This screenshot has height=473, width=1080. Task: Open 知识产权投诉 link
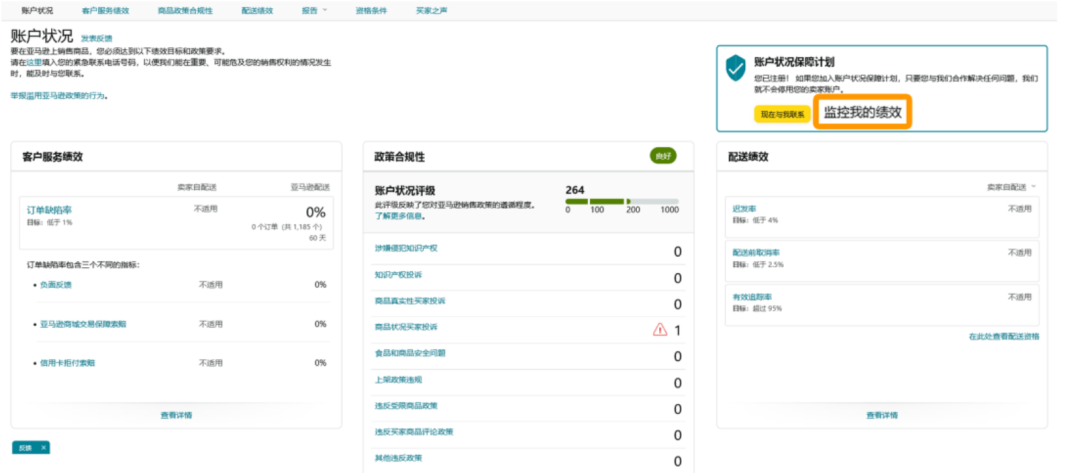click(398, 274)
